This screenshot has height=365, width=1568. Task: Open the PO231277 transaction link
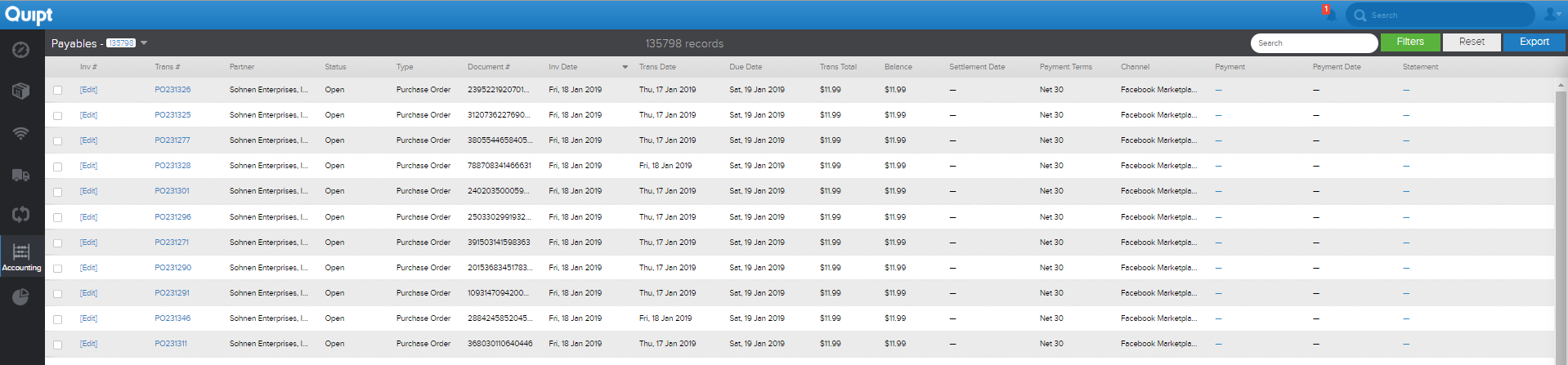(172, 140)
